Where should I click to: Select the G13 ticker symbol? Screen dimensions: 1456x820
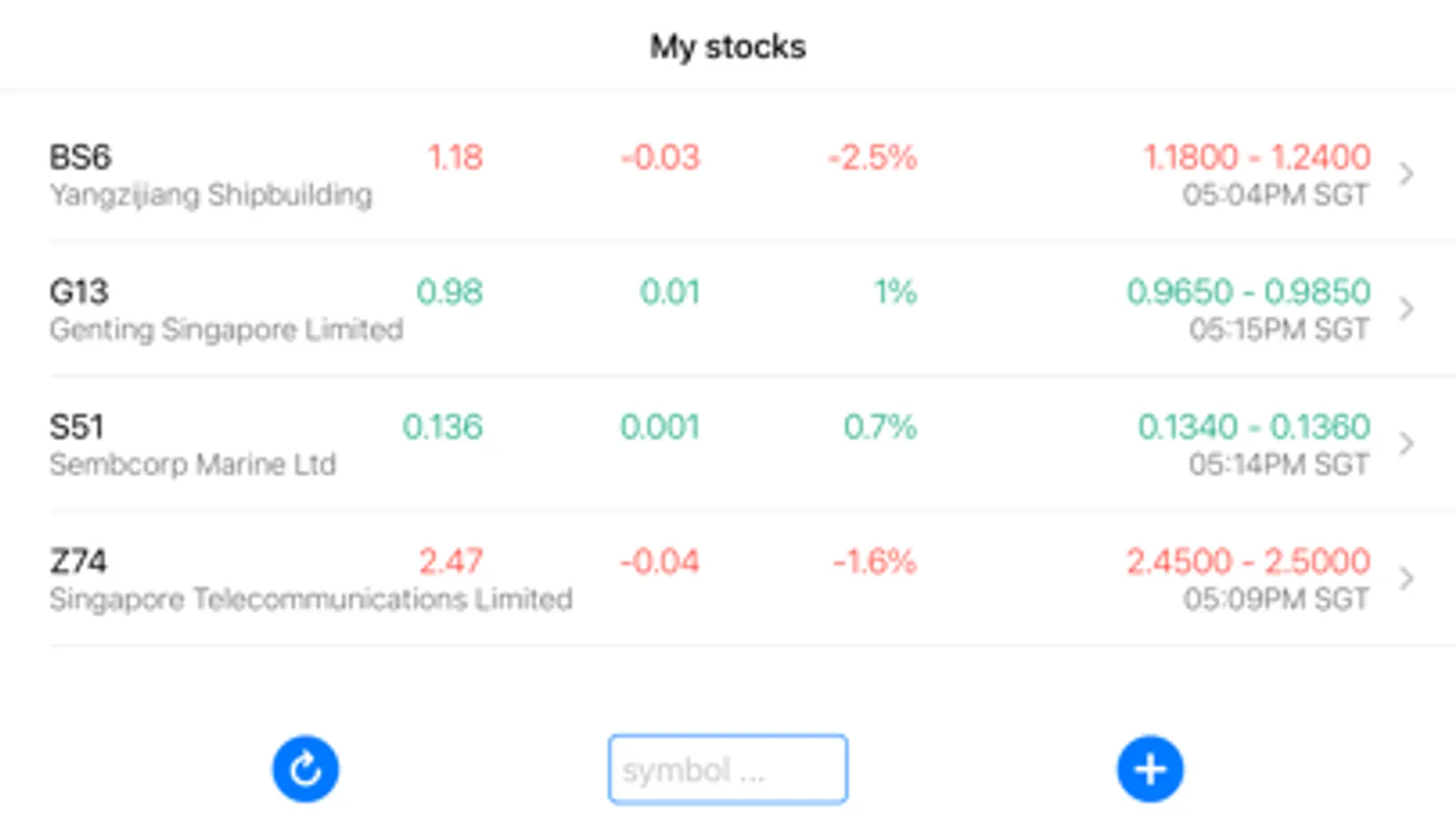79,292
